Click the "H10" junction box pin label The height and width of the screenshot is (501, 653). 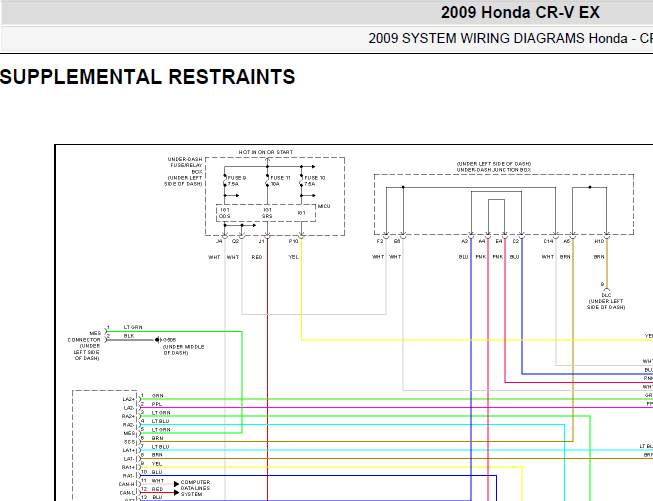tap(599, 242)
